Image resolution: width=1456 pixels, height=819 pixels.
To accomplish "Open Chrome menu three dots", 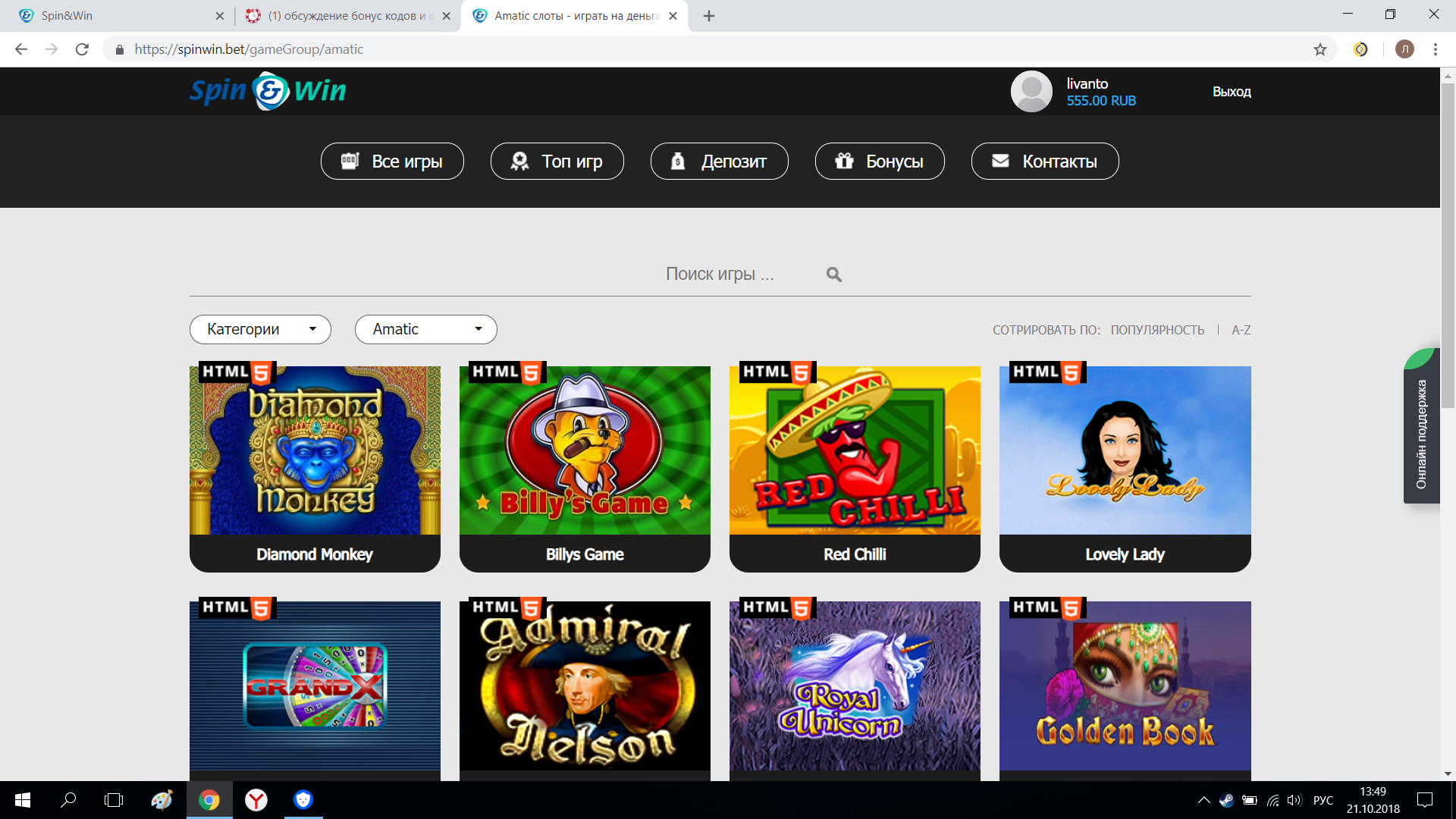I will (x=1435, y=49).
